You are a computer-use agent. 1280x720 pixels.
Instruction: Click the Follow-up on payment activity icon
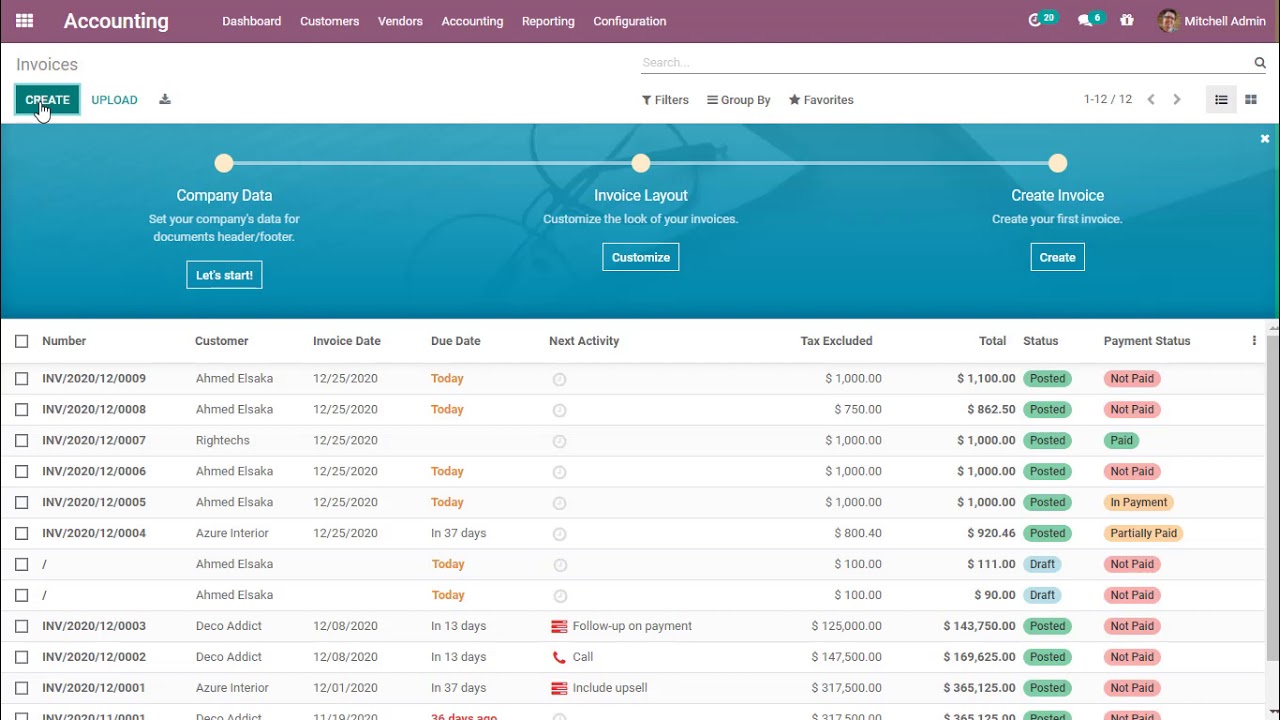[559, 626]
